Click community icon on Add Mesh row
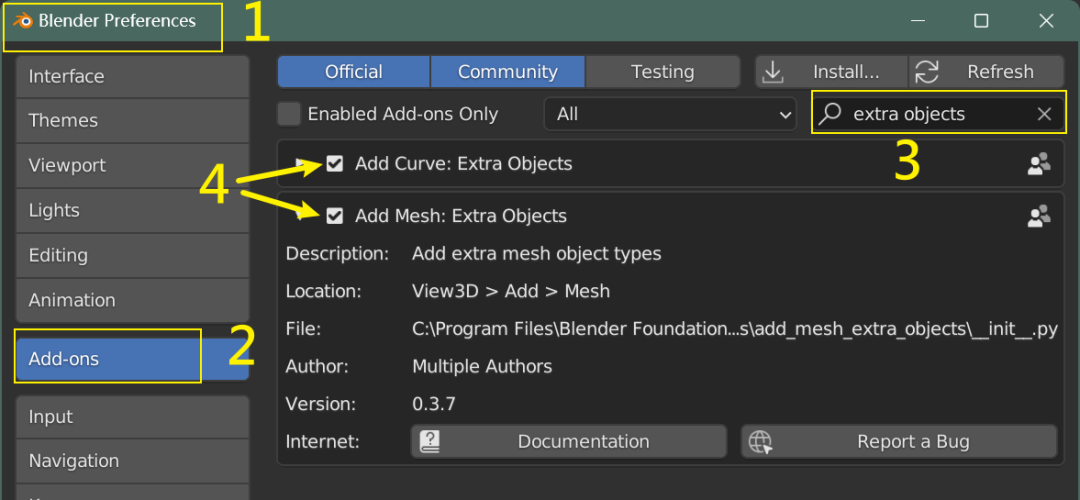This screenshot has width=1080, height=500. coord(1039,216)
